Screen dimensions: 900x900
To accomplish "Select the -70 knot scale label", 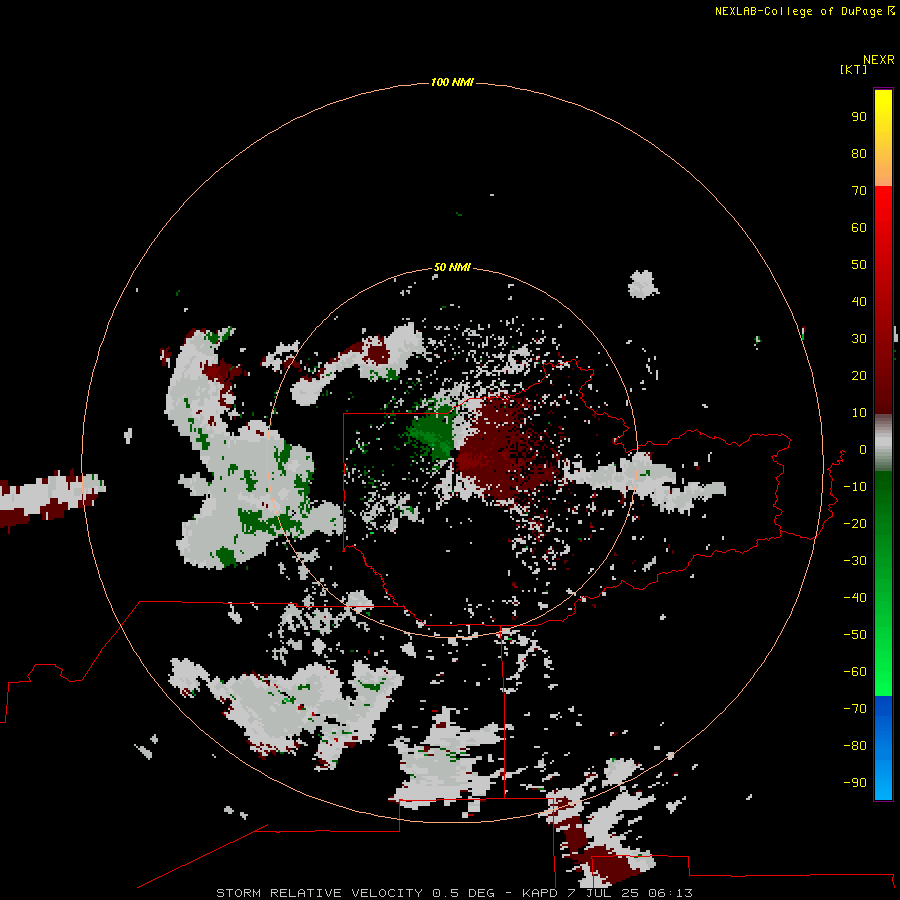I will point(855,709).
